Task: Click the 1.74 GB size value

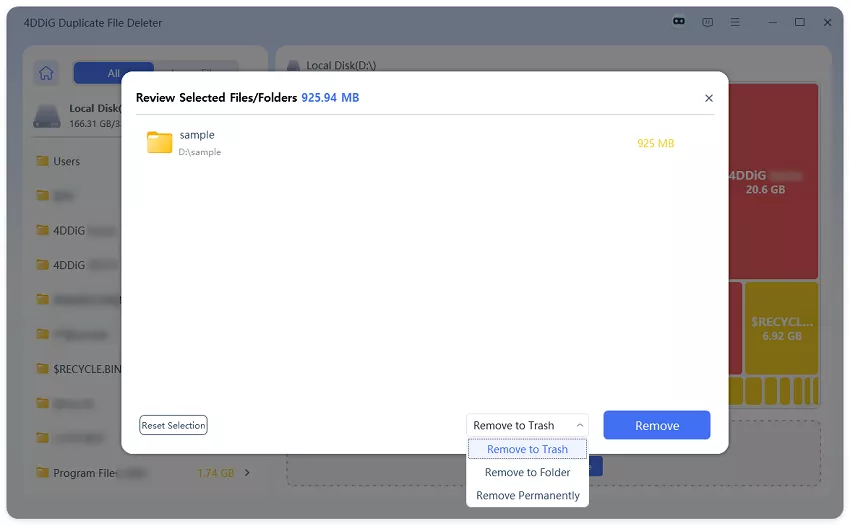Action: 216,473
